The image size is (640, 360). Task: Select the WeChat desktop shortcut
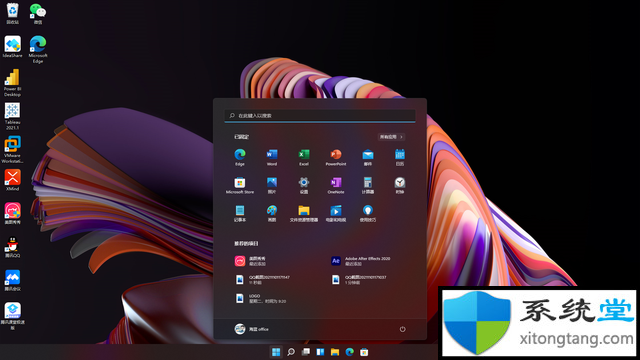(38, 13)
